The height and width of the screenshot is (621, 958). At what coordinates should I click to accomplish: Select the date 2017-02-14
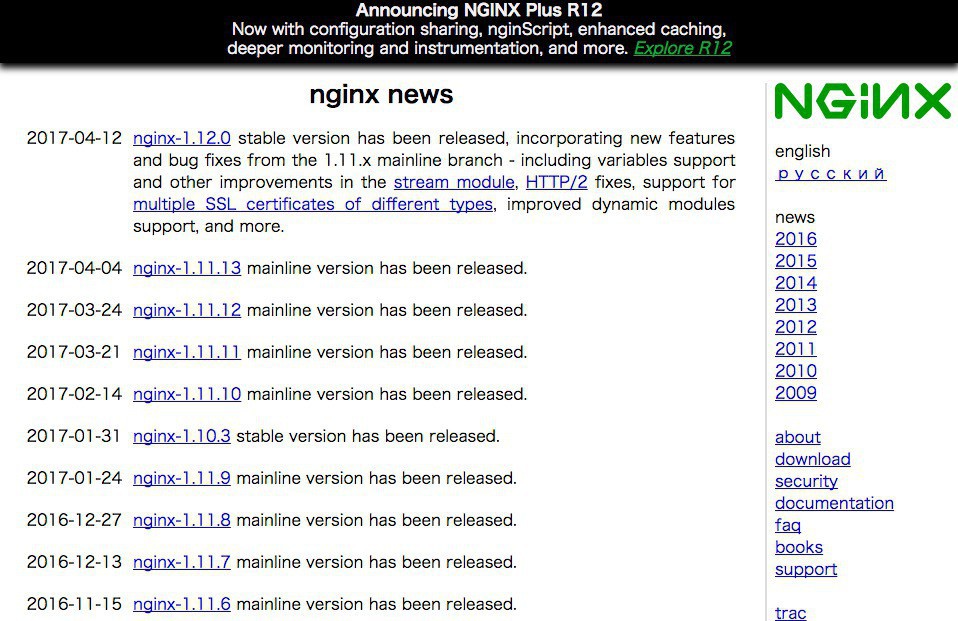coord(75,394)
